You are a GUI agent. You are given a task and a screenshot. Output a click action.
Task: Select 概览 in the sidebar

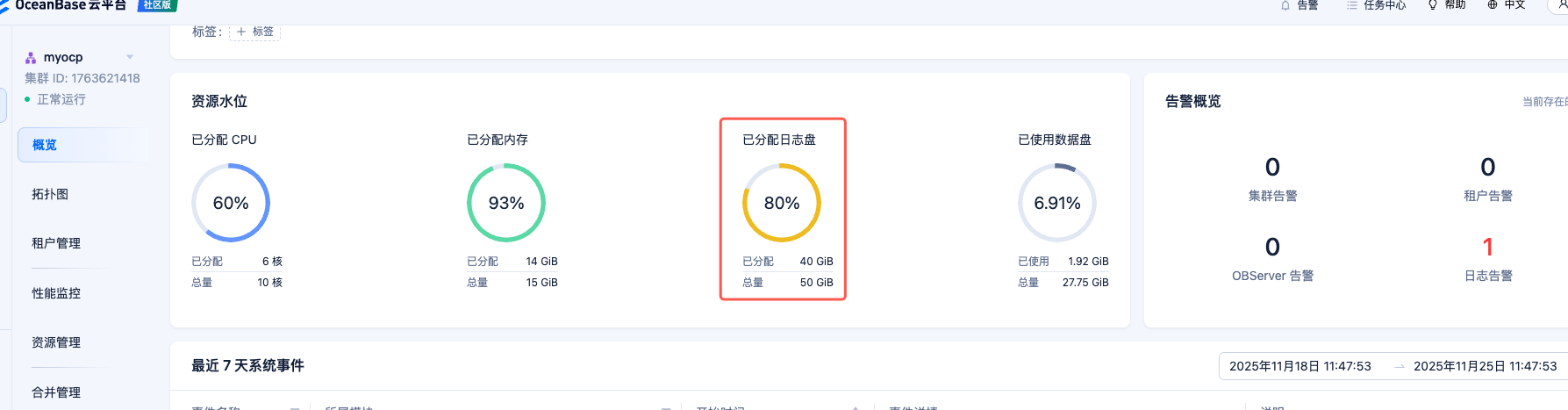[45, 145]
